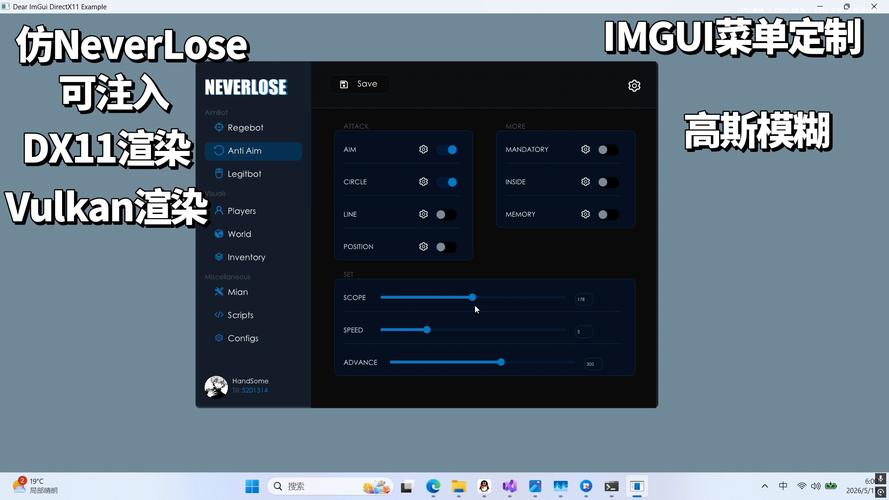Open the Mian section
Image resolution: width=889 pixels, height=500 pixels.
click(x=253, y=292)
